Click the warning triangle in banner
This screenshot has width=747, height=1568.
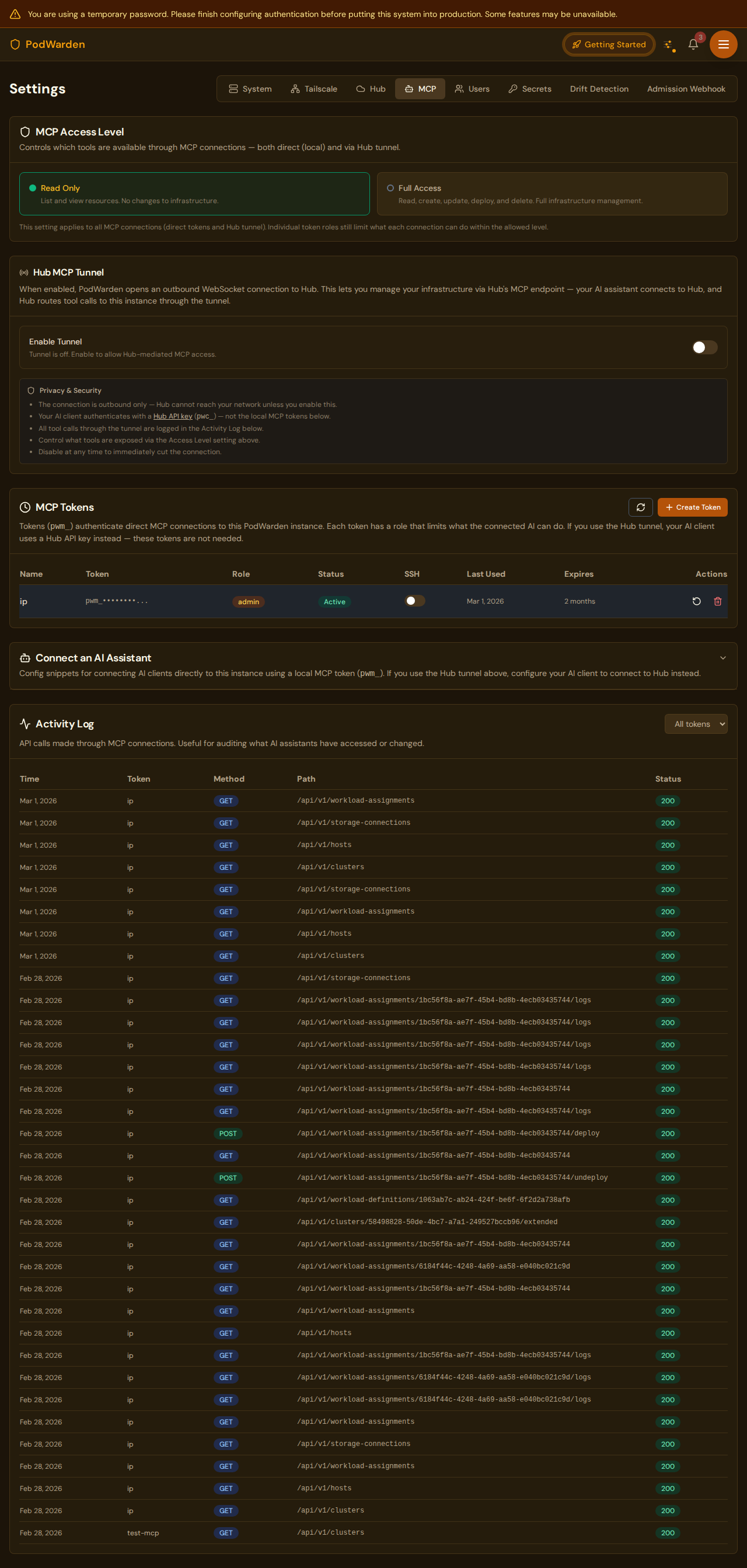[15, 14]
